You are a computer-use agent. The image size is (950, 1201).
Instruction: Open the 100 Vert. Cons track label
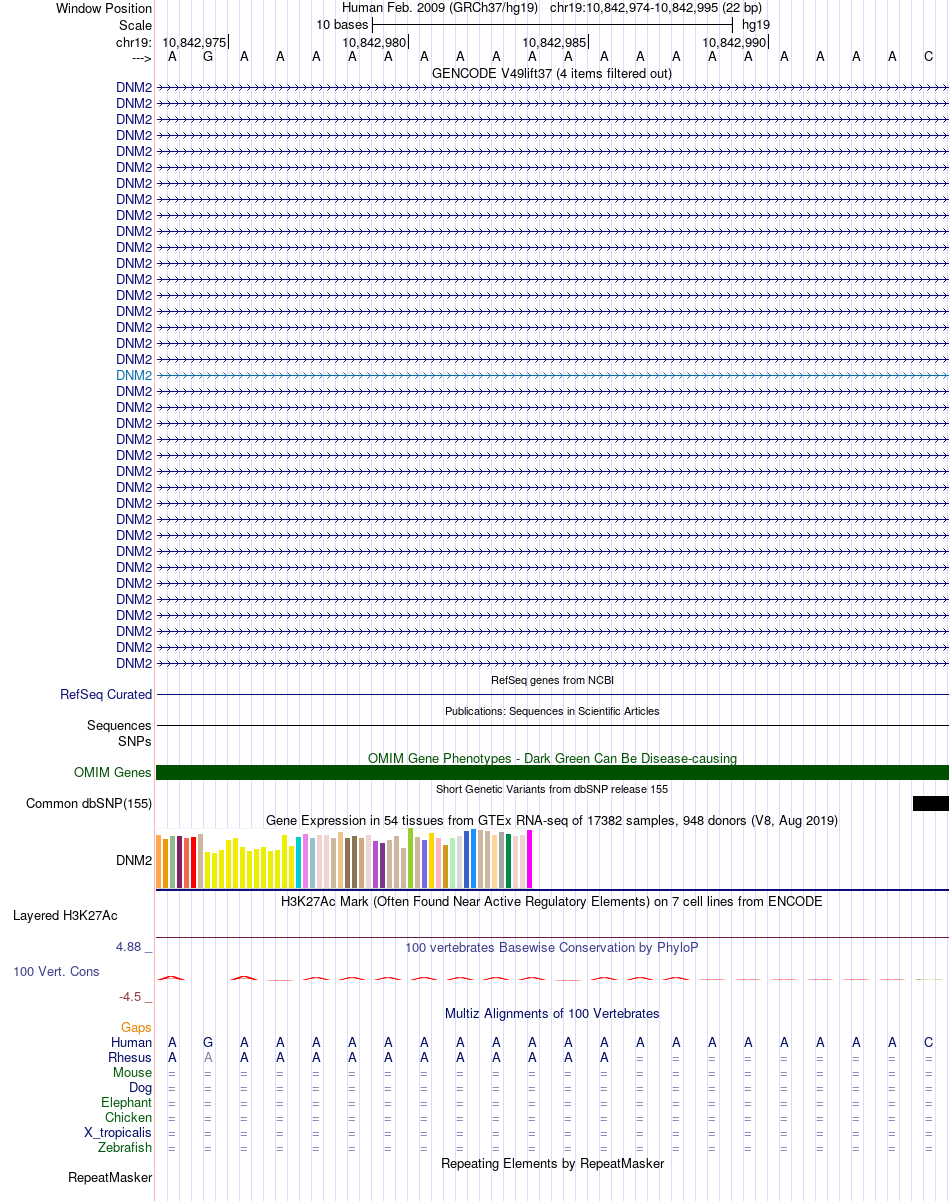pyautogui.click(x=56, y=971)
